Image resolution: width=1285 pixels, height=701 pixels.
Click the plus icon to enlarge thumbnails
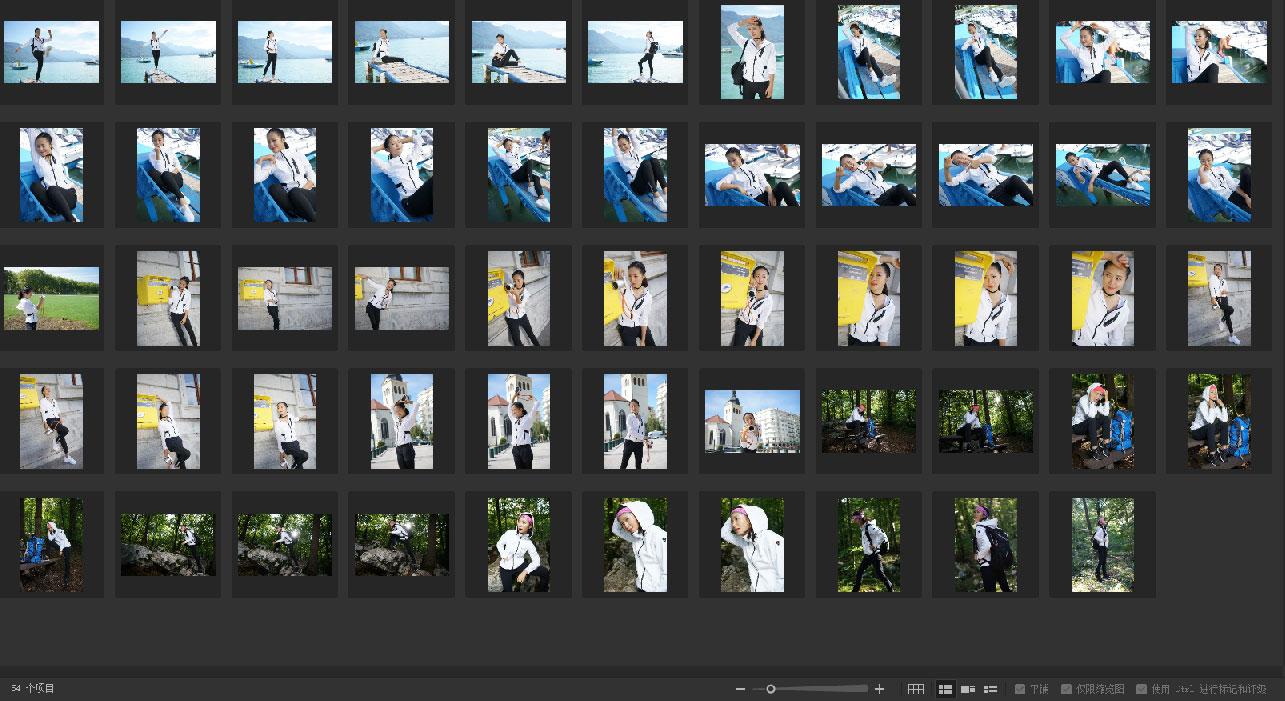click(879, 689)
